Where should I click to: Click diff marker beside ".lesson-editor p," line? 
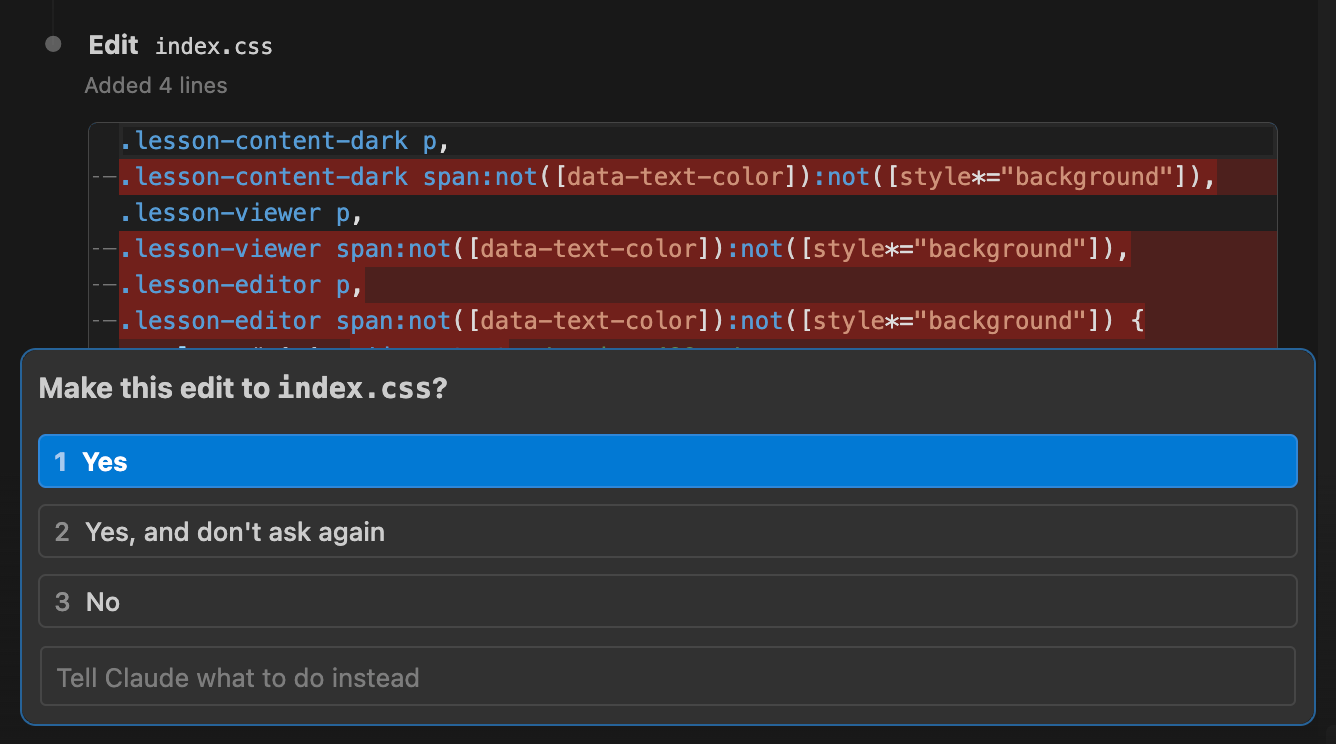pyautogui.click(x=103, y=286)
